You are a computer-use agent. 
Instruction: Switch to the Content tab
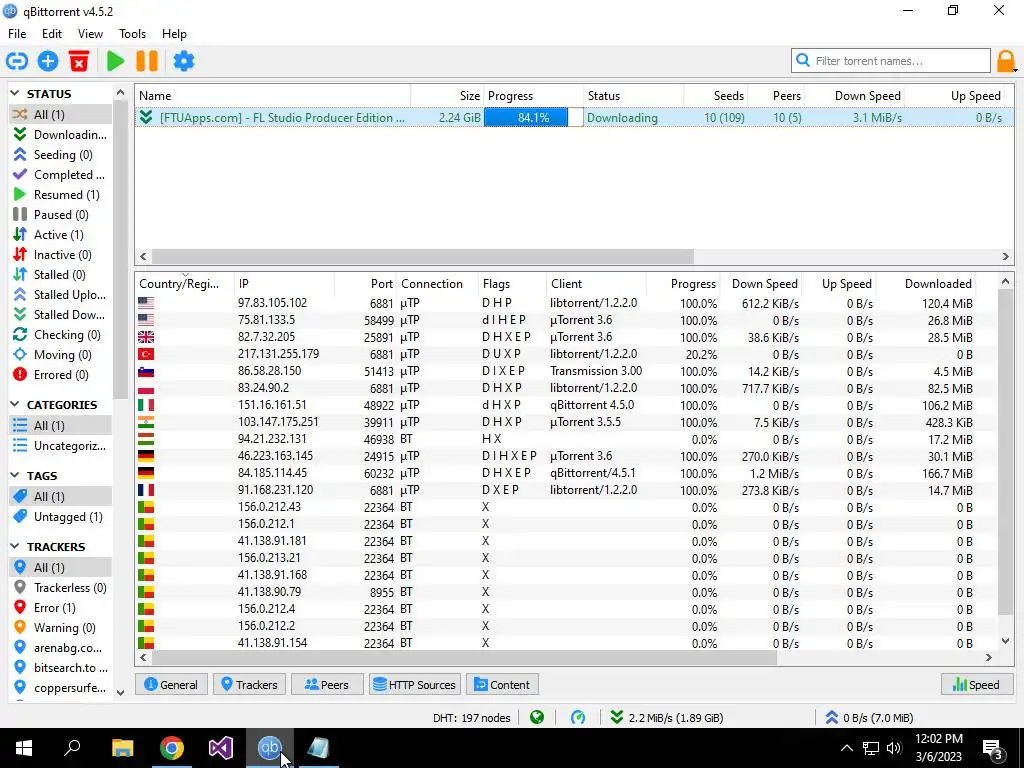(502, 684)
